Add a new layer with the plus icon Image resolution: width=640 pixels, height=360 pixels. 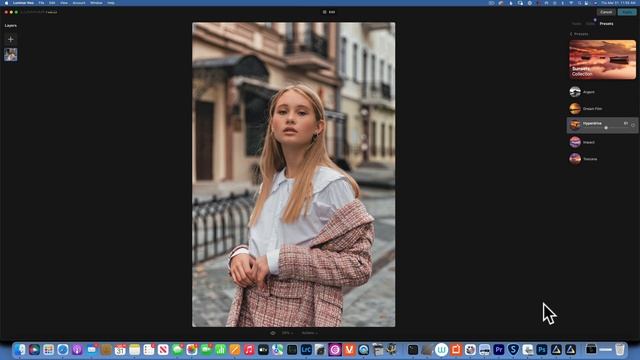11,40
